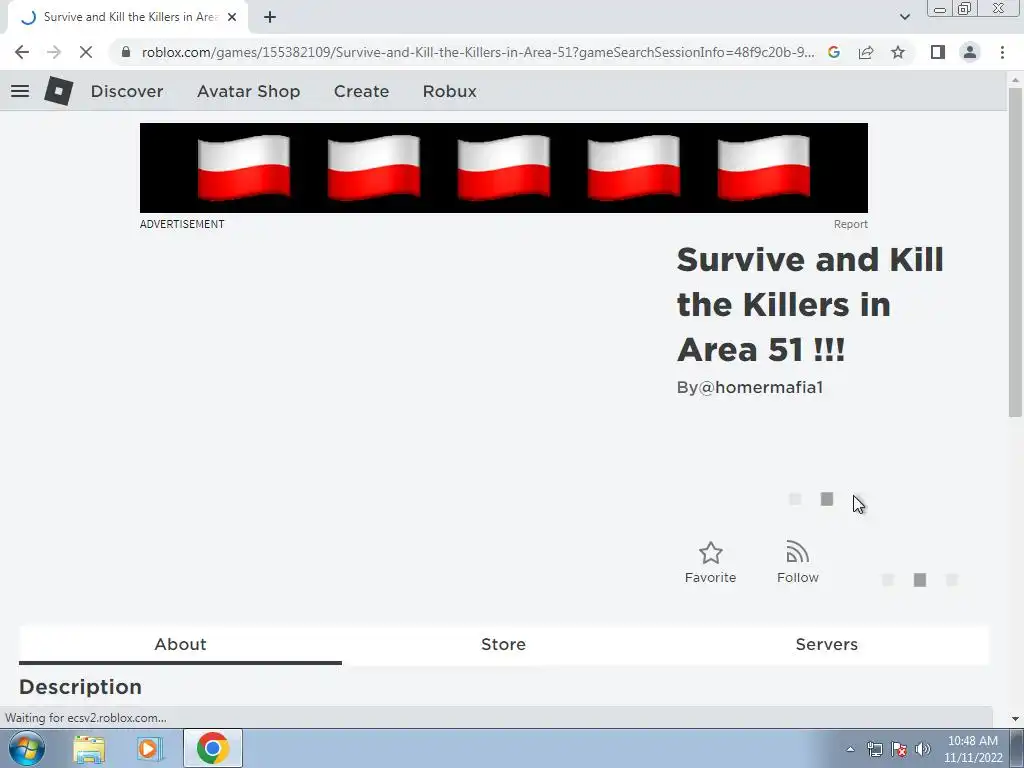Launch Windows Media Player from taskbar
Image resolution: width=1024 pixels, height=768 pixels.
[150, 749]
